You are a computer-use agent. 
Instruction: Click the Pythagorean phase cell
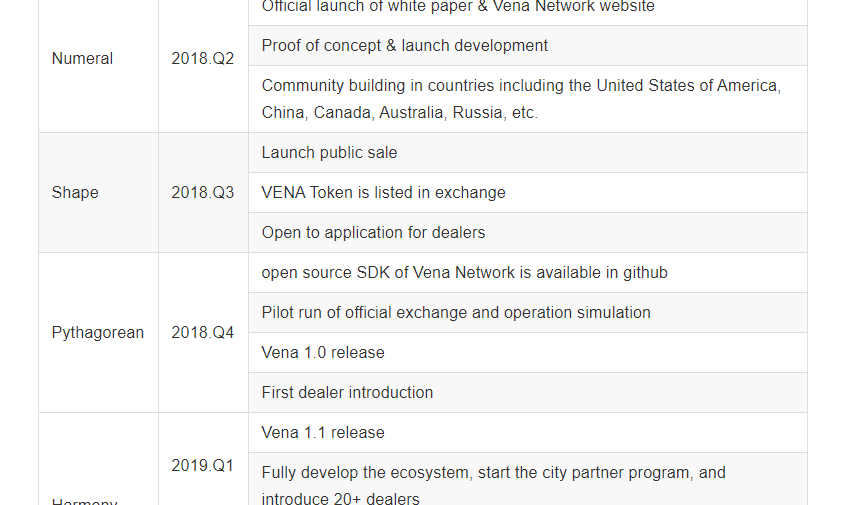click(x=98, y=333)
